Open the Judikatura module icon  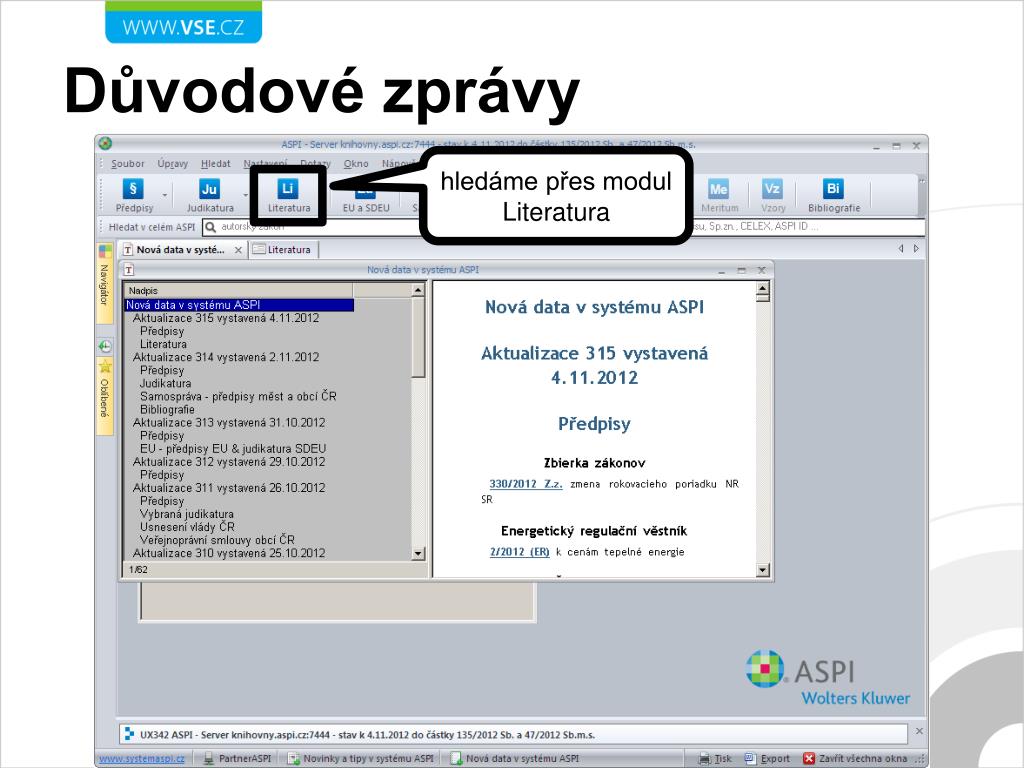pyautogui.click(x=209, y=189)
